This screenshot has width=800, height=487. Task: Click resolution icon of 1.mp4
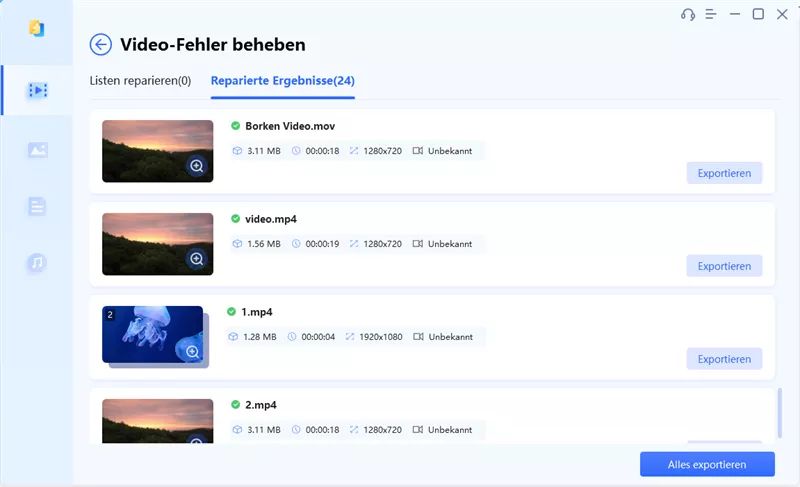click(x=349, y=337)
